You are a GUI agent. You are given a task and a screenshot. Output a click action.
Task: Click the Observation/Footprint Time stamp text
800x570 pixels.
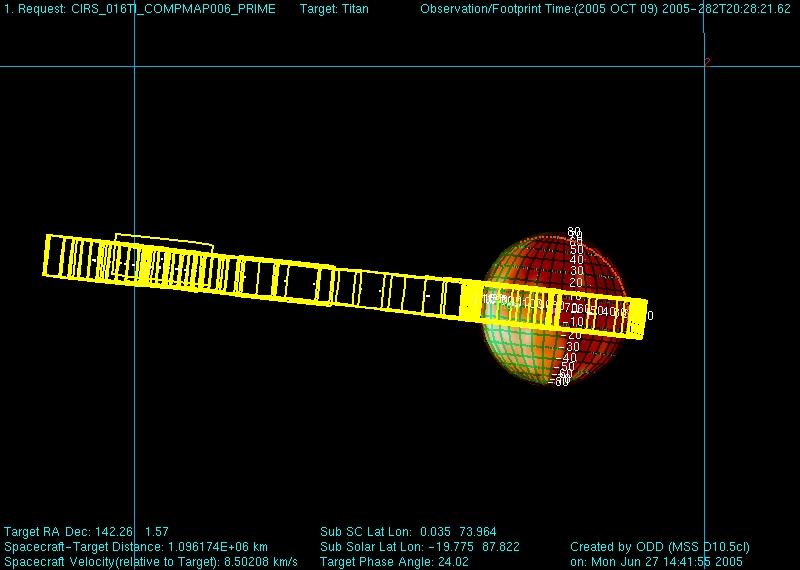[x=605, y=9]
